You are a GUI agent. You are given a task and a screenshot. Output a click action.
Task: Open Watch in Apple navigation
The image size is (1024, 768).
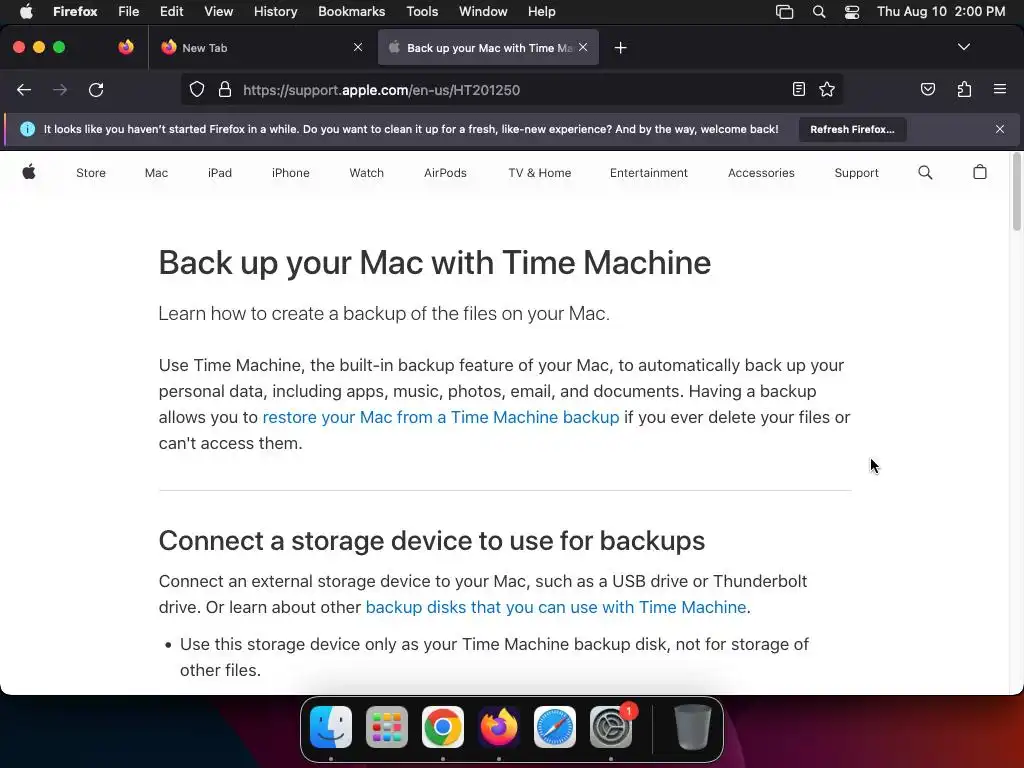coord(366,173)
